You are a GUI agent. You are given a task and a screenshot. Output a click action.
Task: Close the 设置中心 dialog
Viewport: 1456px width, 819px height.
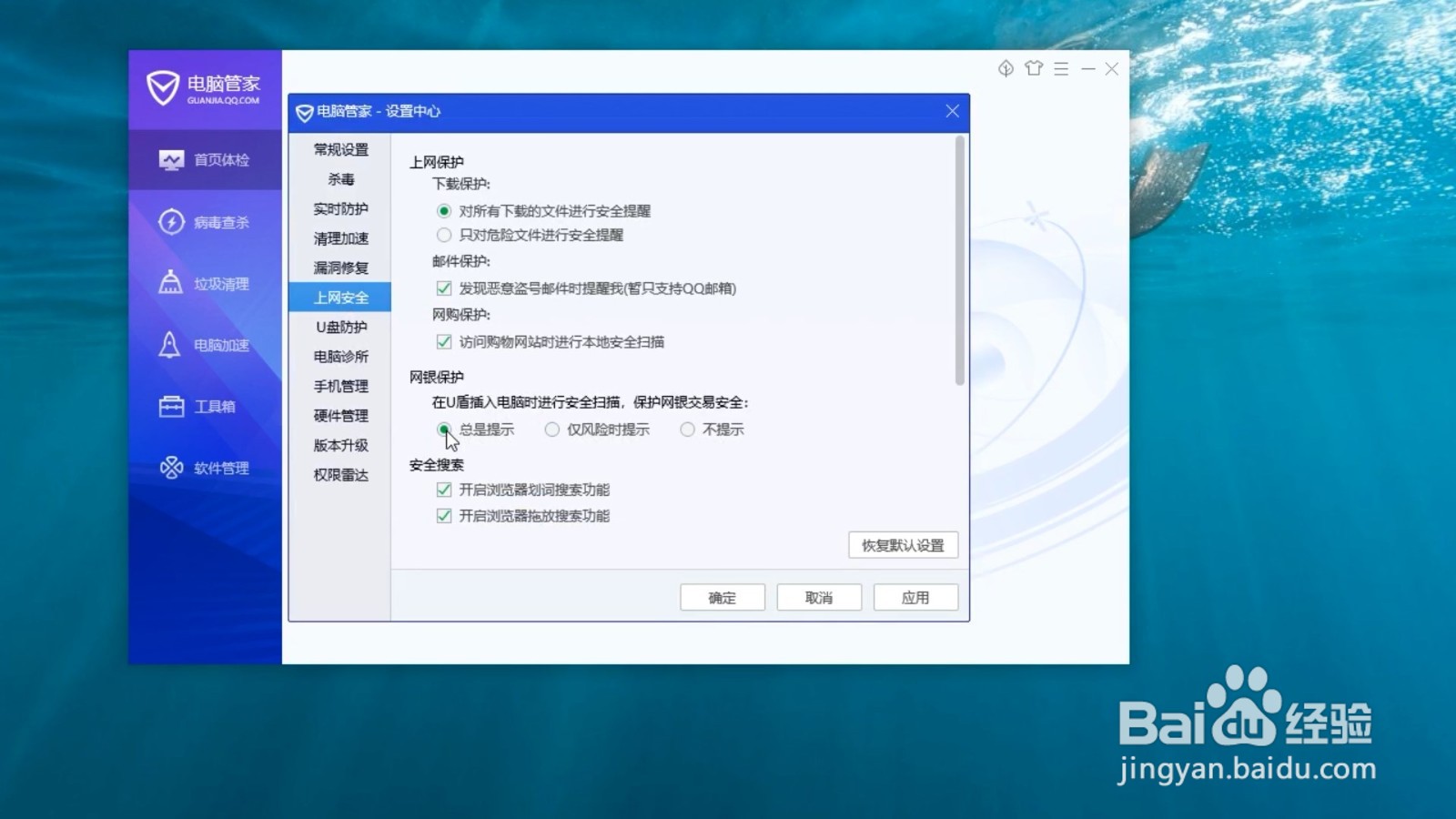coord(952,111)
